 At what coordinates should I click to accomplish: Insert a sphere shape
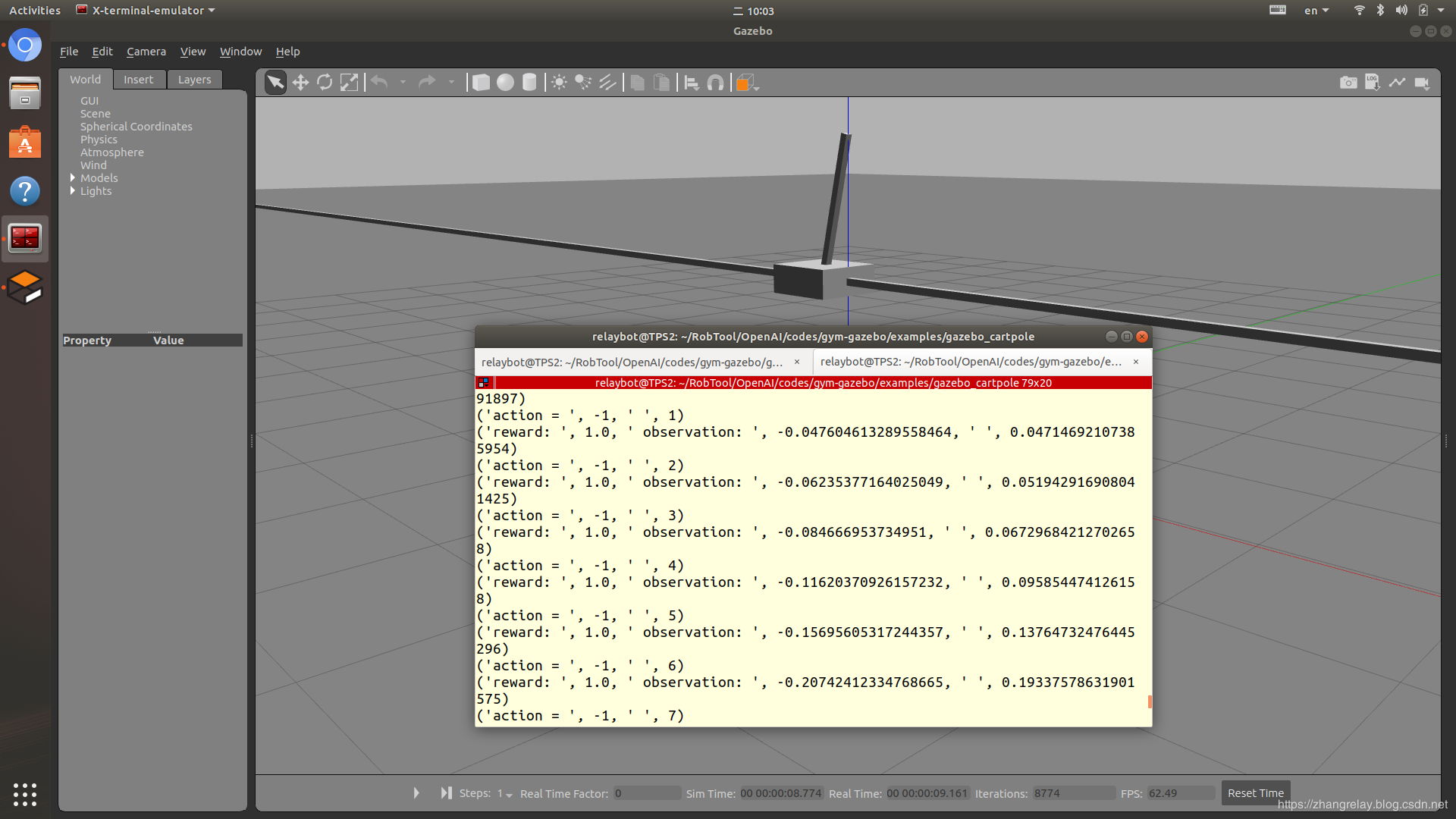tap(505, 83)
